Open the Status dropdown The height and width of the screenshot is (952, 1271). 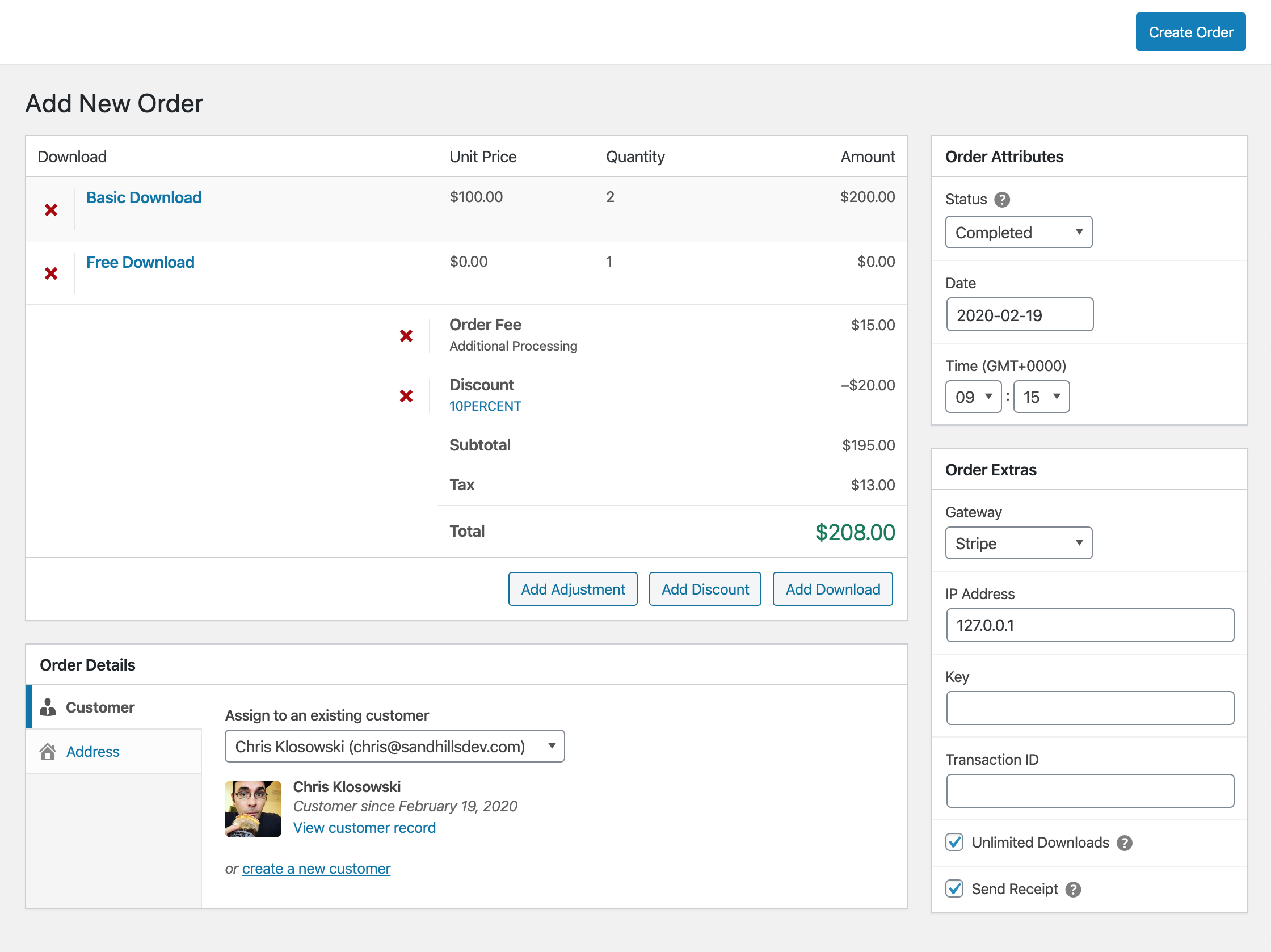(x=1018, y=232)
